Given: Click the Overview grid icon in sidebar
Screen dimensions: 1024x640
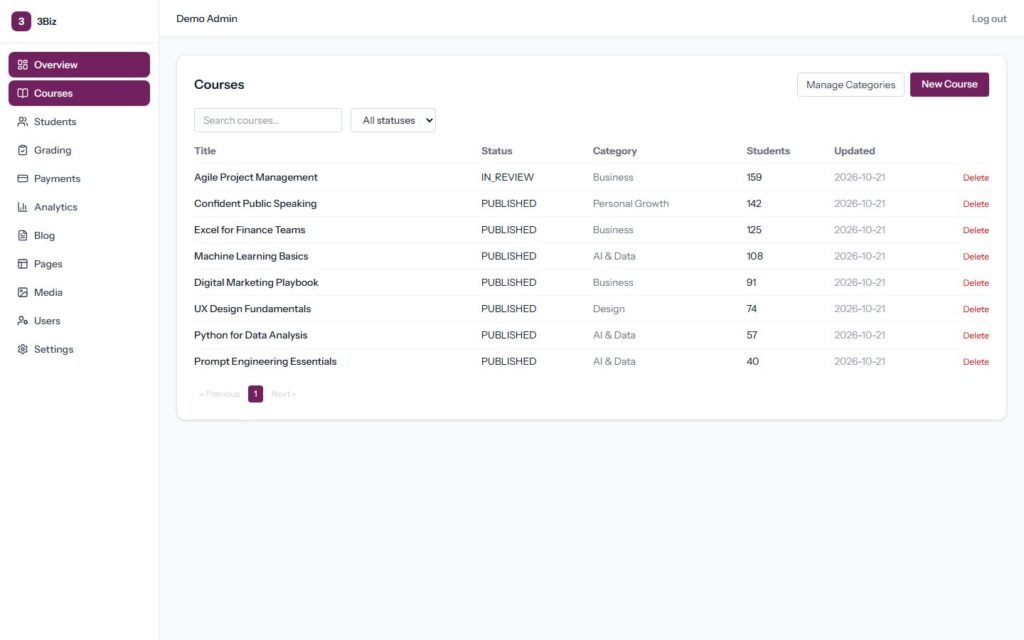Looking at the screenshot, I should [x=23, y=65].
